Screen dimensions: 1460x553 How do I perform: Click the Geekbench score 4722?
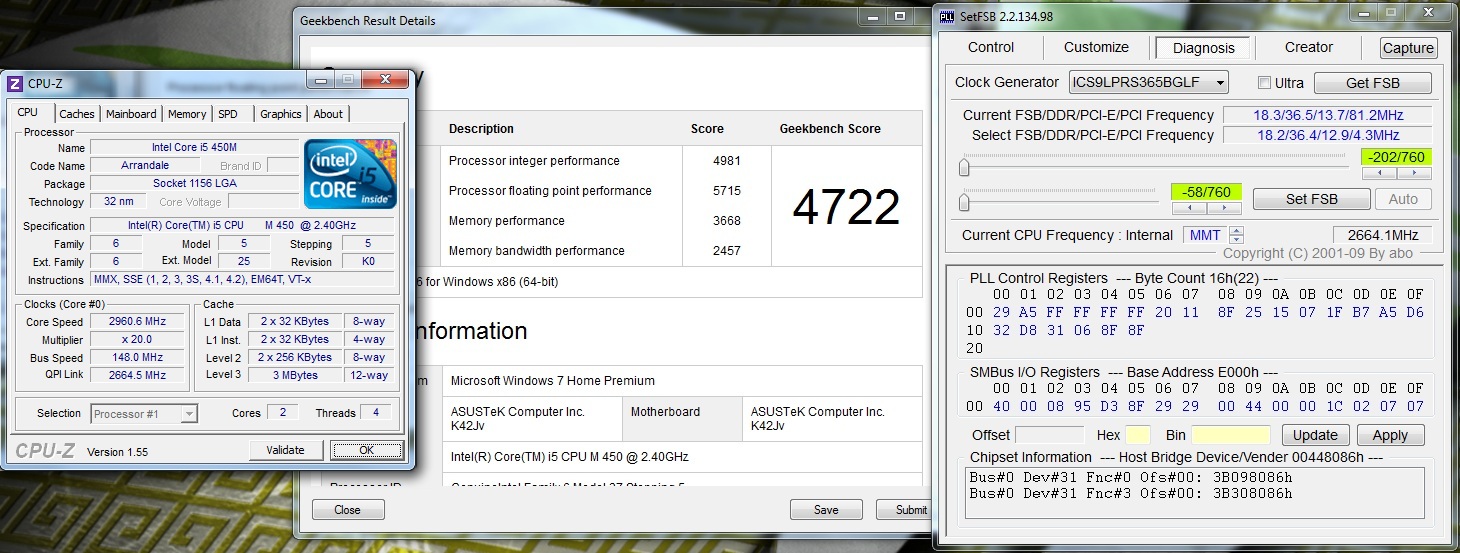coord(846,207)
